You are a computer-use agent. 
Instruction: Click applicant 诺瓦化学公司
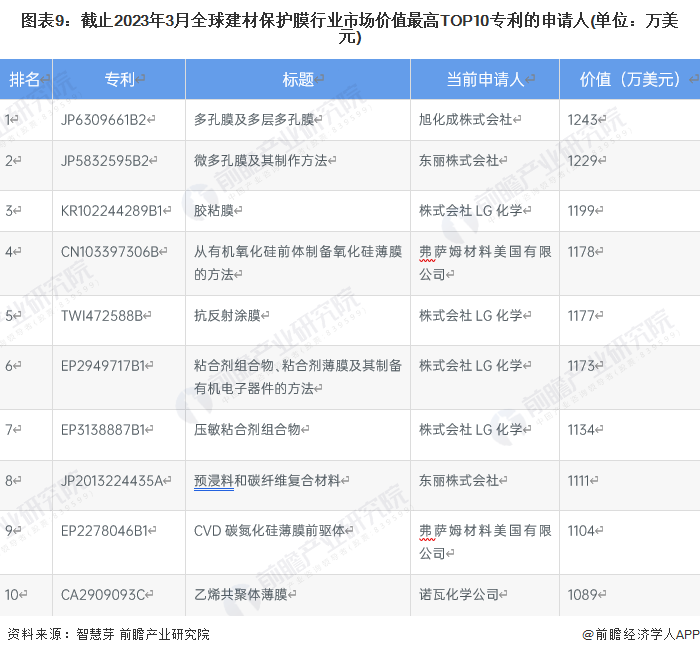click(x=459, y=594)
